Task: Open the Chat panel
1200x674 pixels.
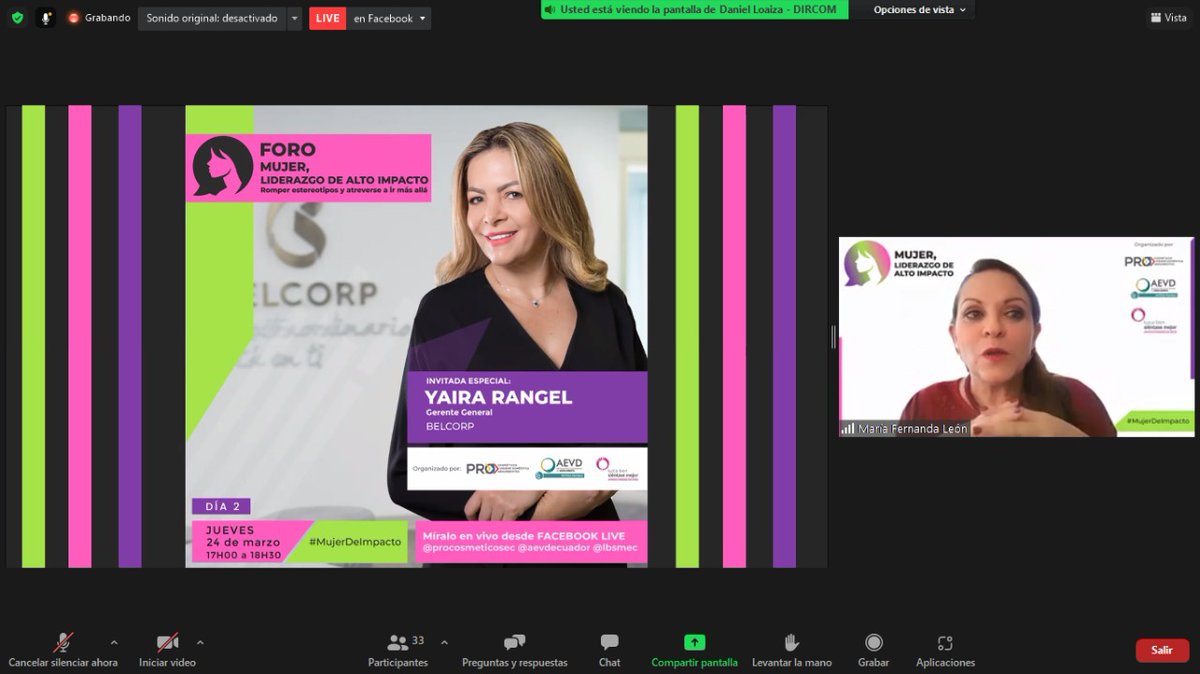Action: coord(610,650)
